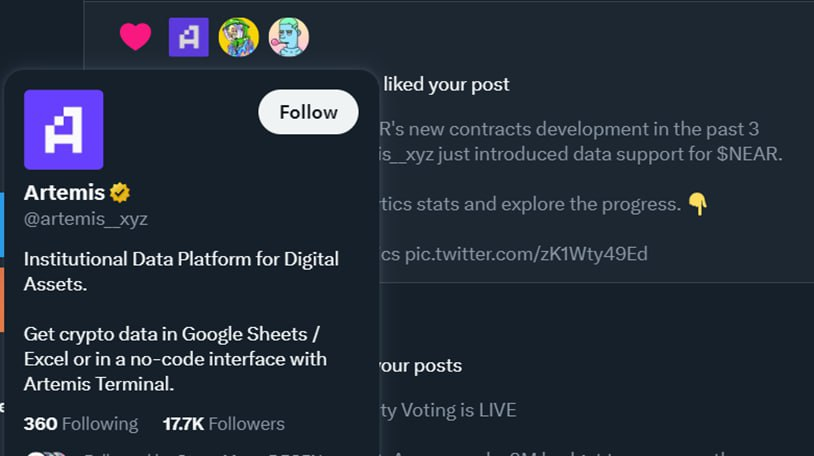View the 360 Following list
This screenshot has height=456, width=814.
pos(81,424)
